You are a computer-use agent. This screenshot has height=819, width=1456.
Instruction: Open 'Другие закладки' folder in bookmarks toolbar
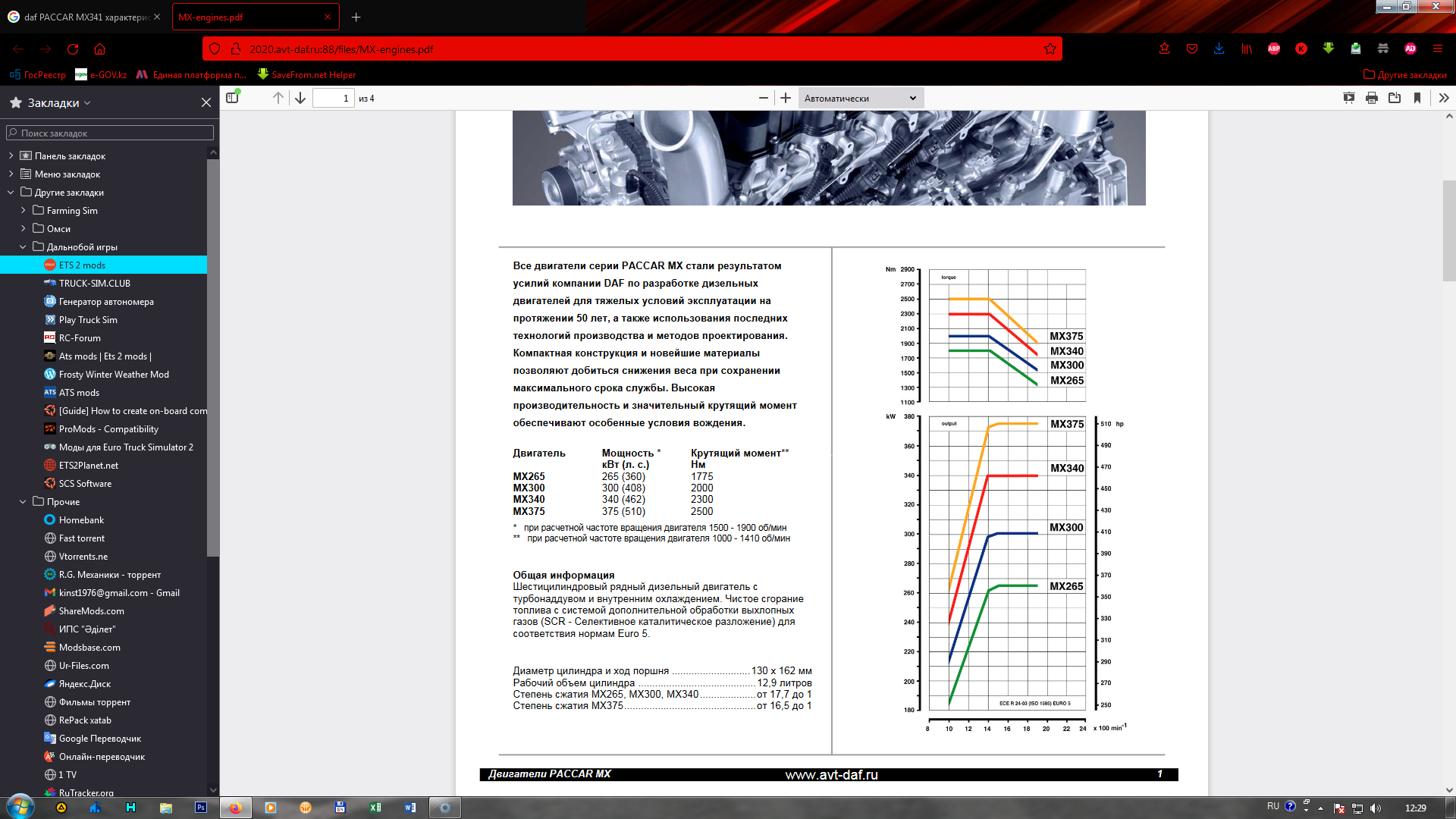pyautogui.click(x=1404, y=74)
